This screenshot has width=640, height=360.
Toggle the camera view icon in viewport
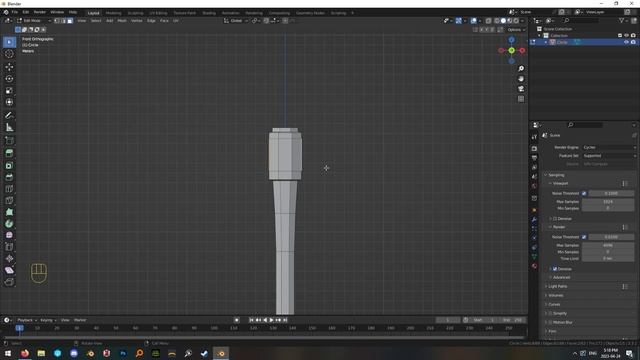coord(521,89)
